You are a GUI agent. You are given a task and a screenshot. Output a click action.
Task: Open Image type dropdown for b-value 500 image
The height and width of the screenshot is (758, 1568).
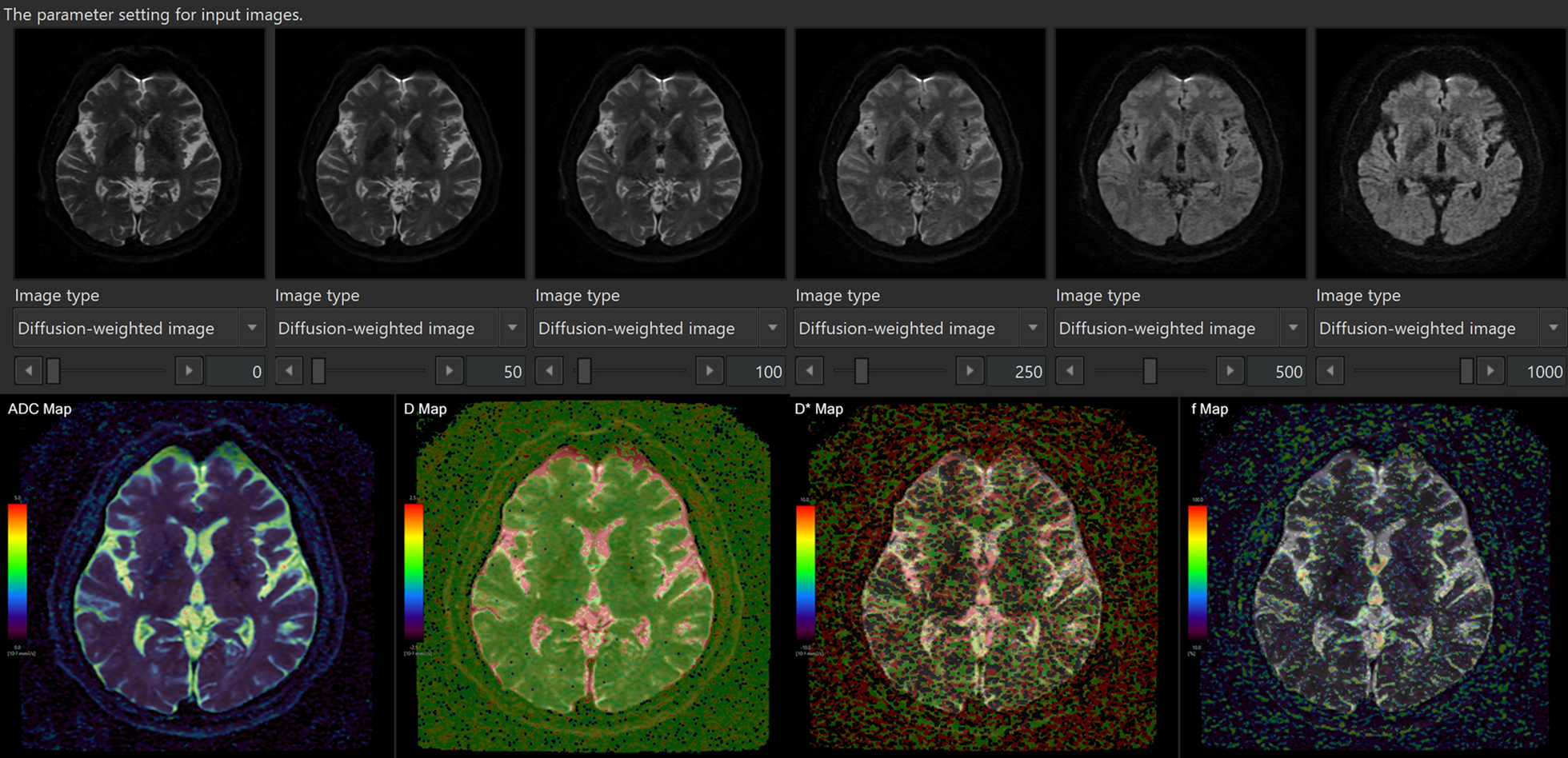click(x=1180, y=328)
